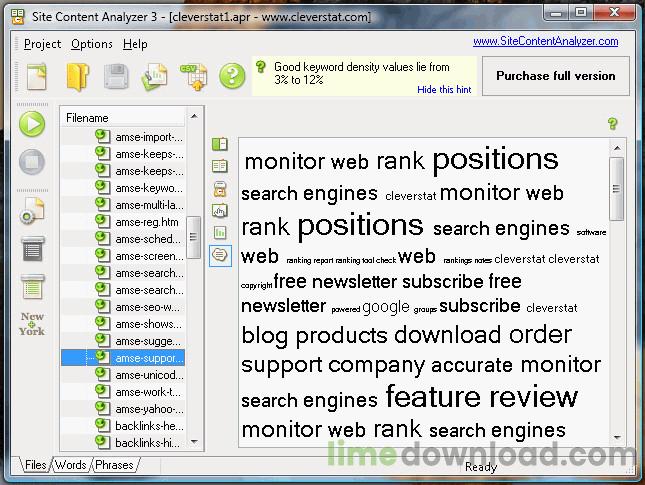Click the tag cloud scroll up arrow
The image size is (645, 485).
pyautogui.click(x=617, y=148)
